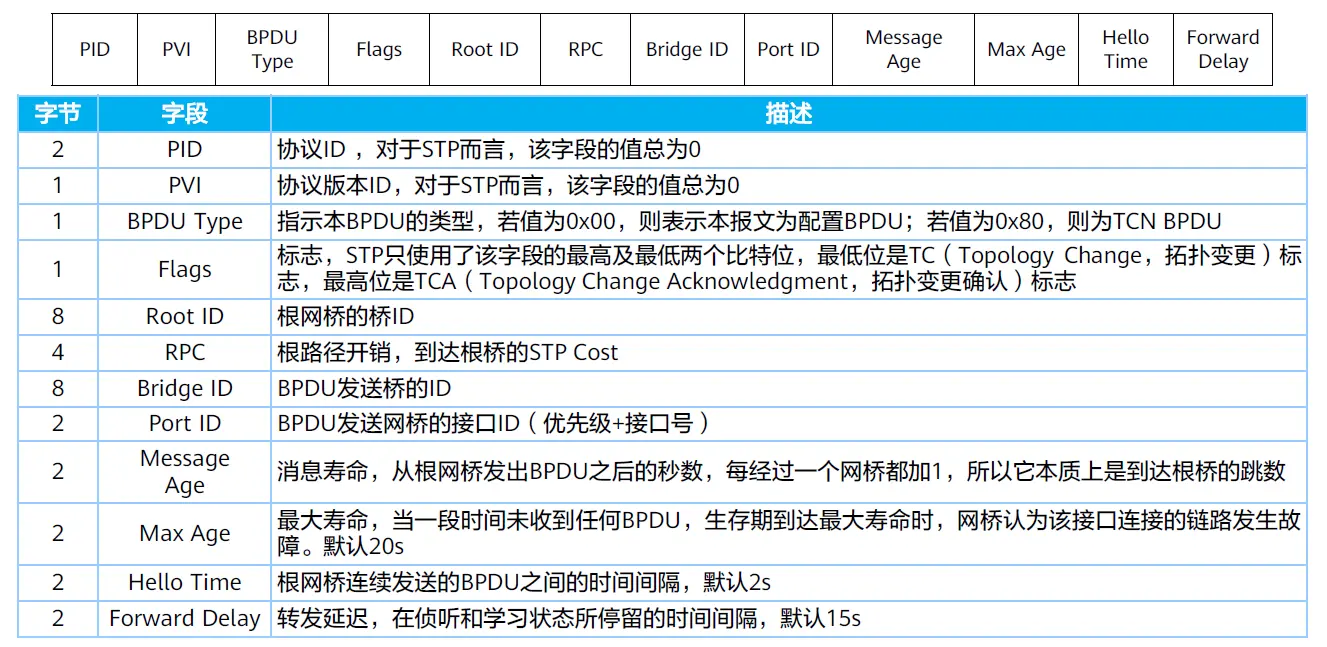Screen dimensions: 1327x647
Task: Click the RPC description cell about STP Cost
Action: tap(788, 352)
